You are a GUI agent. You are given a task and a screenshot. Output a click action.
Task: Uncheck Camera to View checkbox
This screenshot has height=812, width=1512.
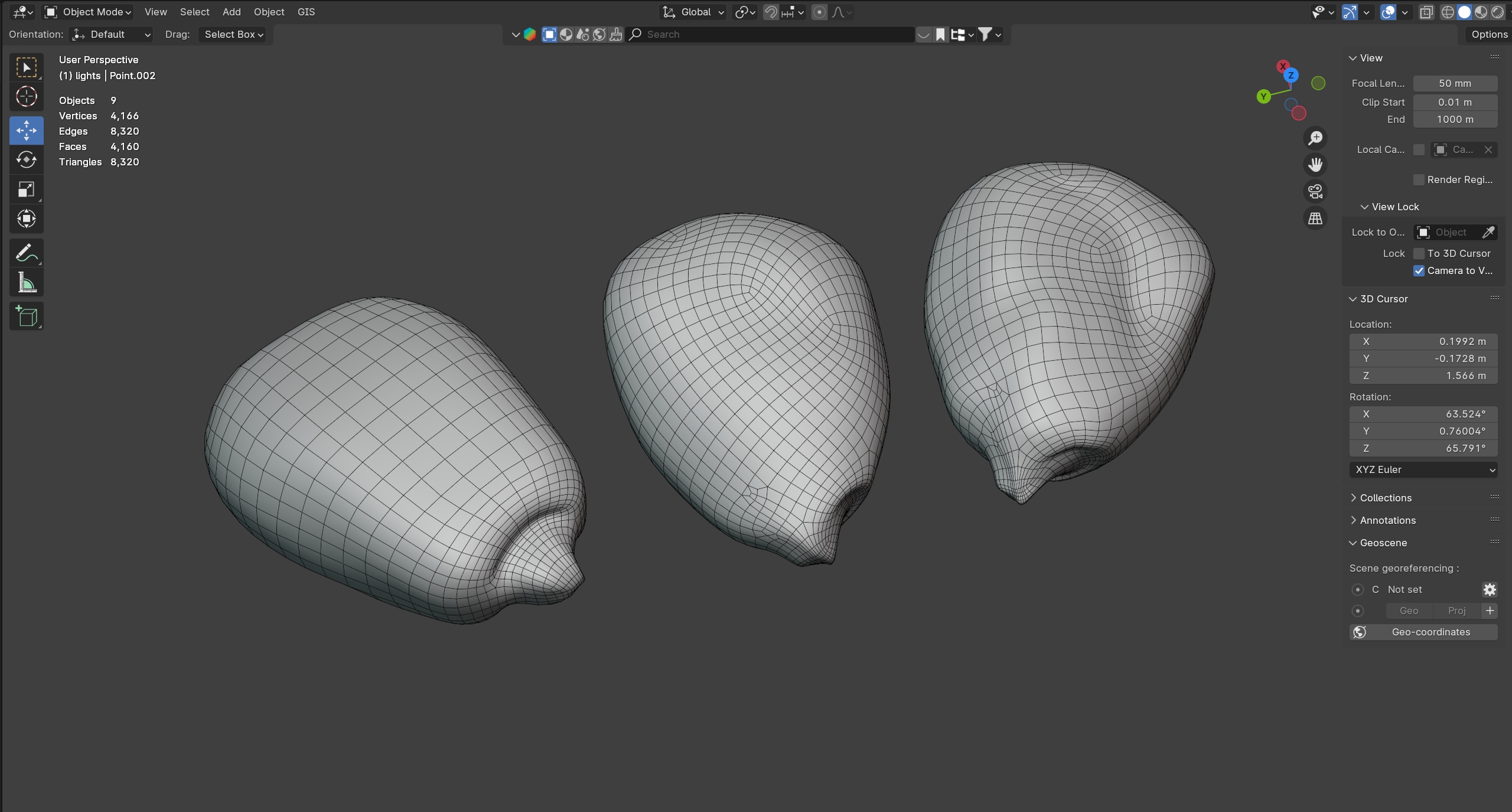click(x=1419, y=270)
